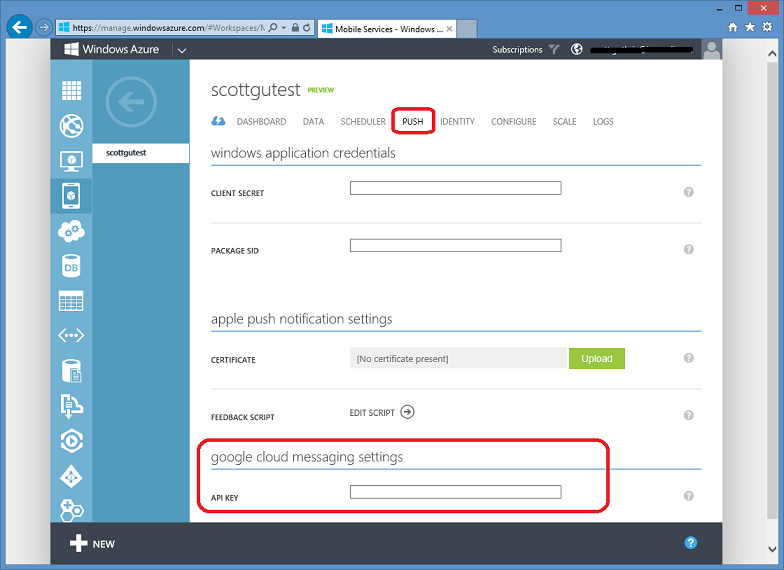Switch to the Data tab
Viewport: 784px width, 570px height.
click(314, 122)
